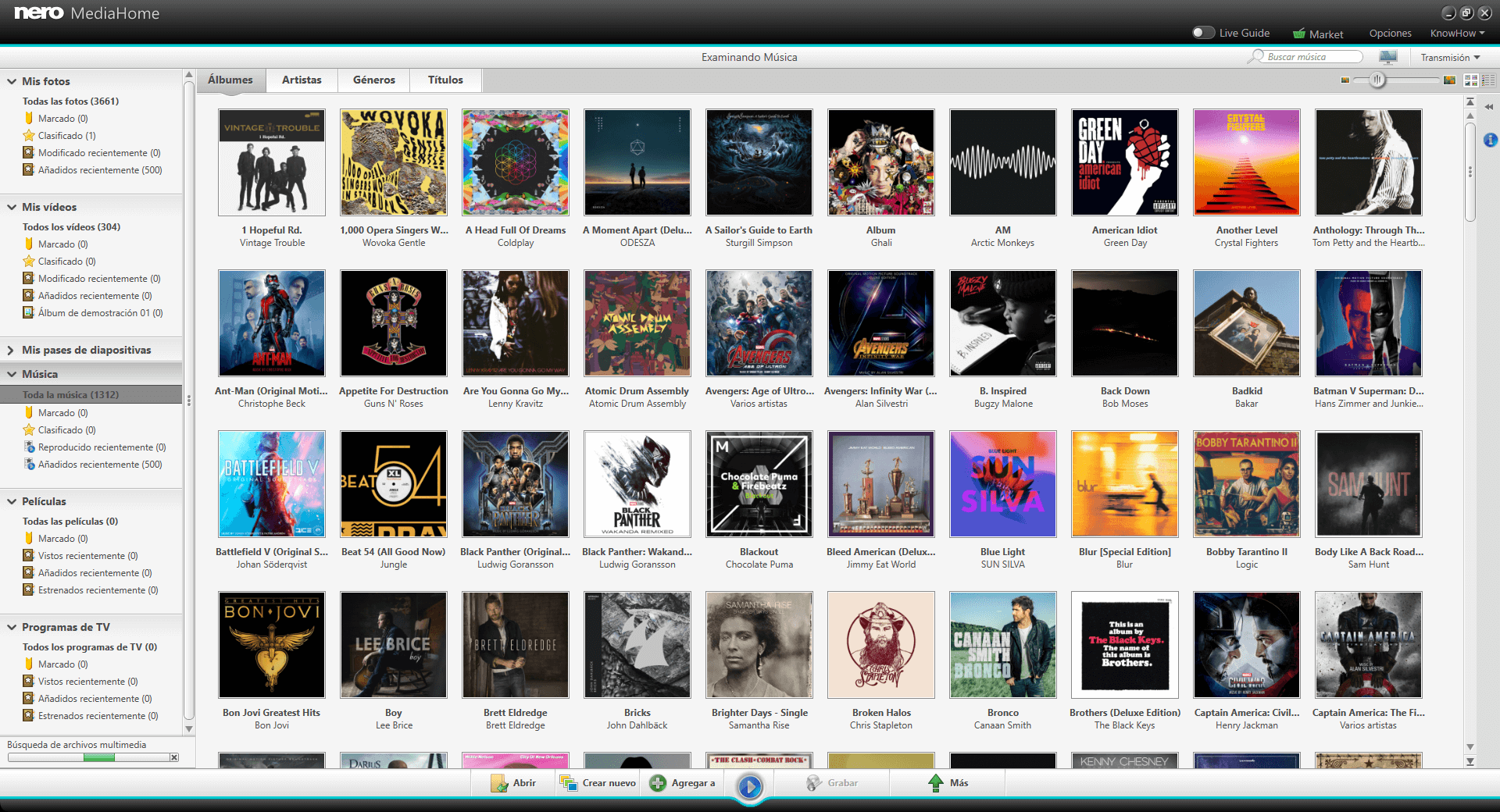Jump to bottom of album list
This screenshot has width=1500, height=812.
[x=1470, y=761]
